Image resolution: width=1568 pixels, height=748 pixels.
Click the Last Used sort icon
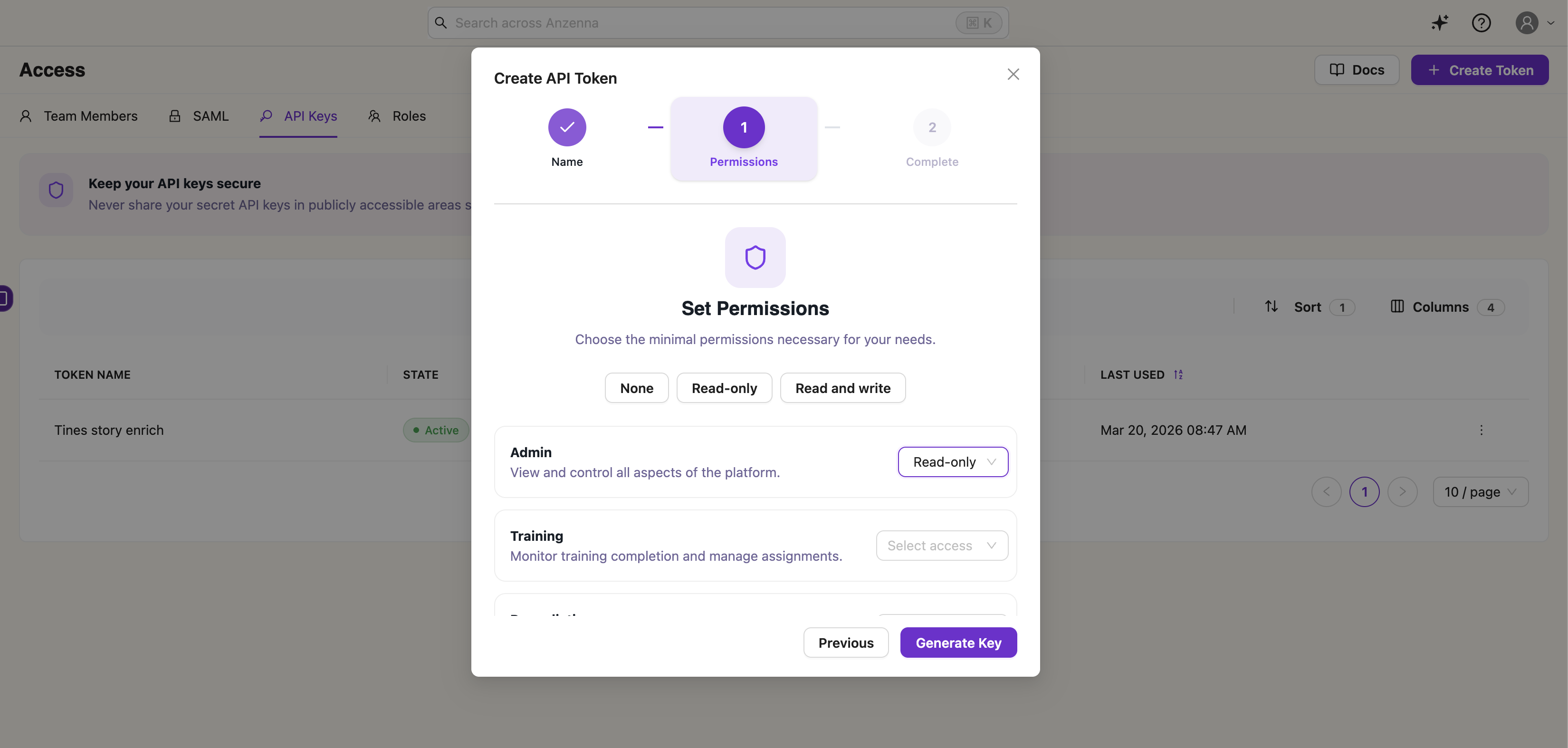[1178, 375]
